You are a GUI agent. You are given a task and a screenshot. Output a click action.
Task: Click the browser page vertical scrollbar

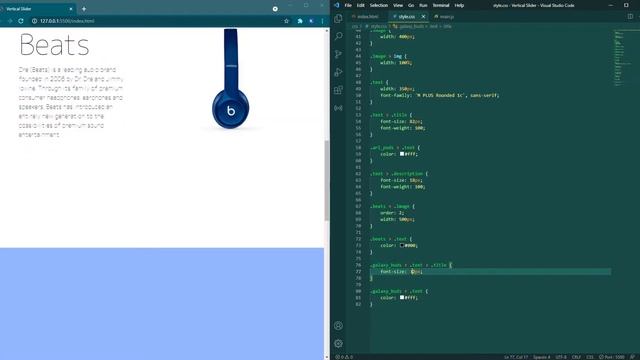point(327,180)
